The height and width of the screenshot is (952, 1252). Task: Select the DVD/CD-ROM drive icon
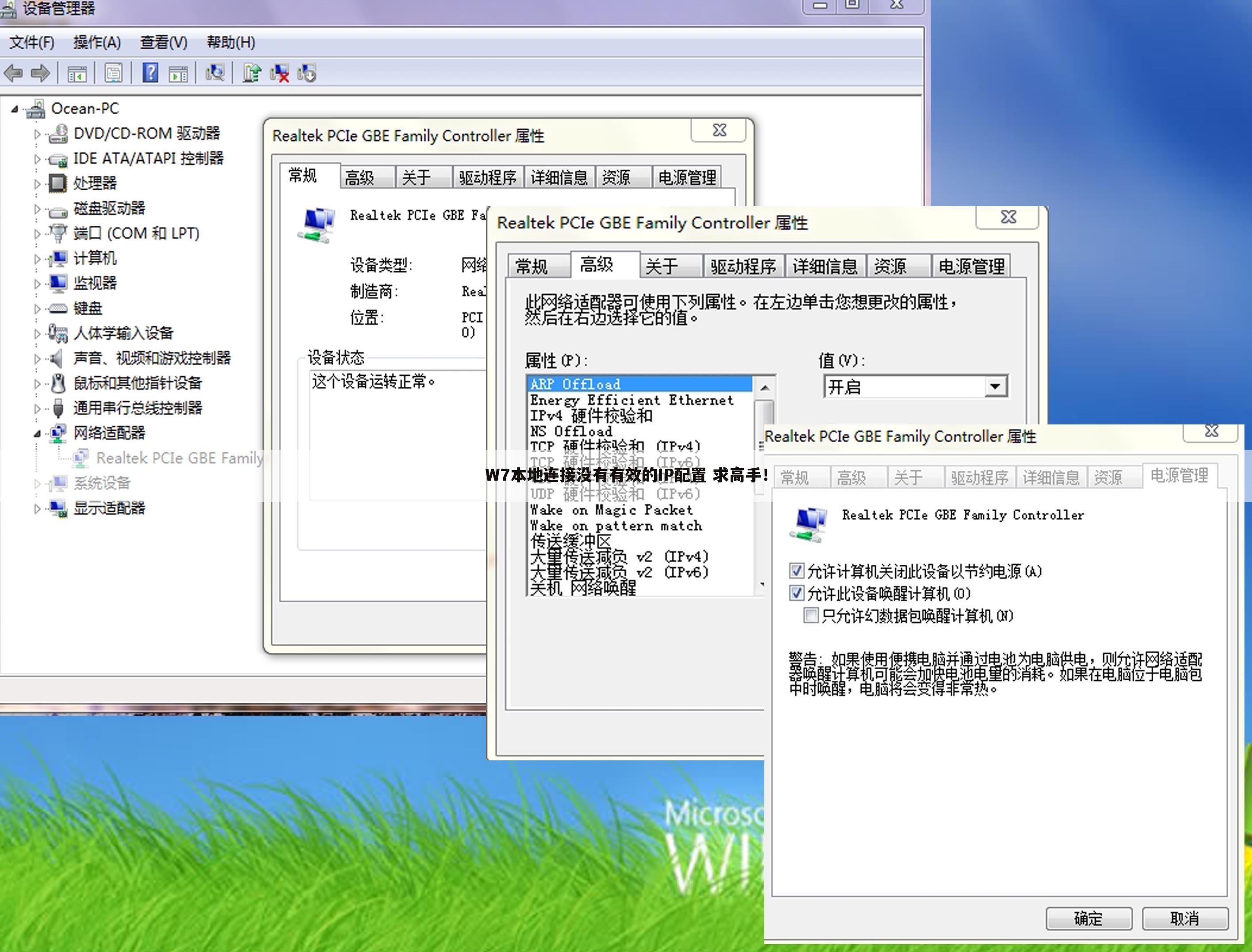(58, 134)
